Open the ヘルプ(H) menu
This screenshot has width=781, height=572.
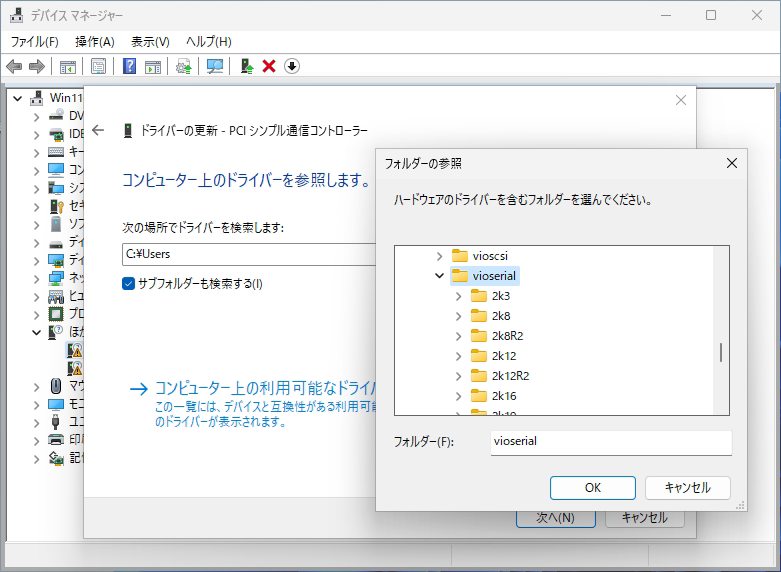209,41
